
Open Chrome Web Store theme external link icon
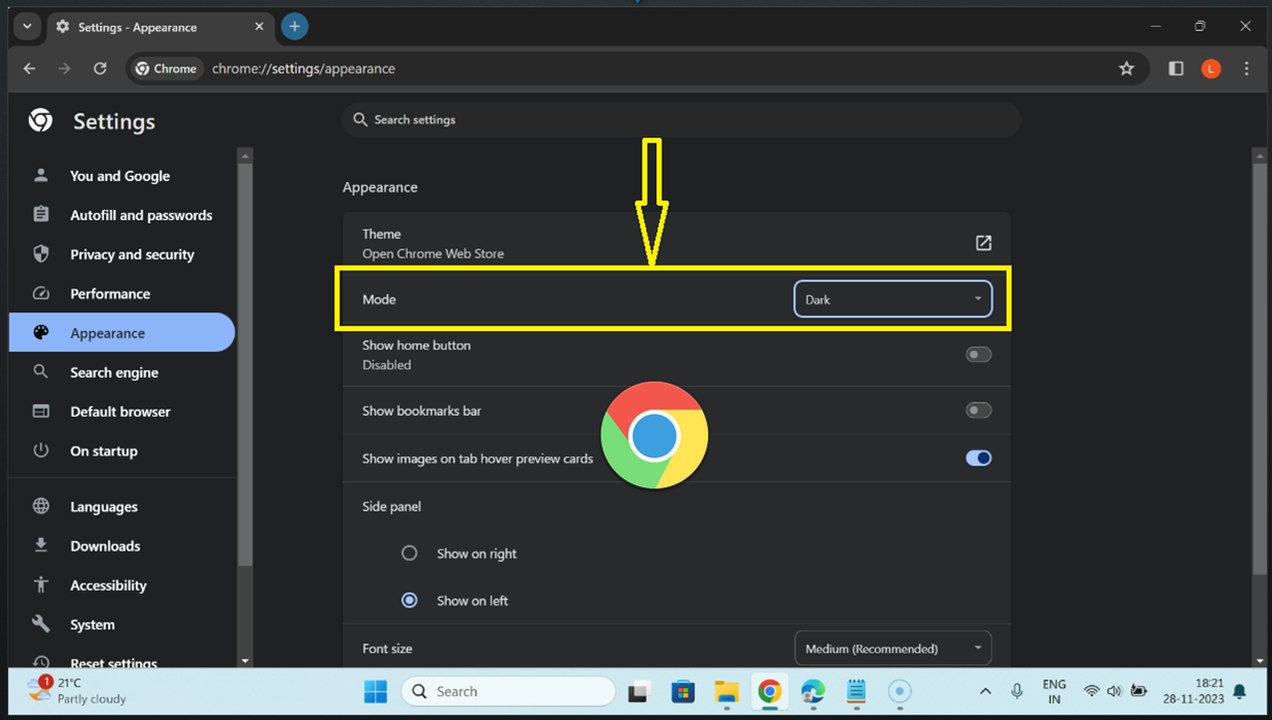click(983, 243)
